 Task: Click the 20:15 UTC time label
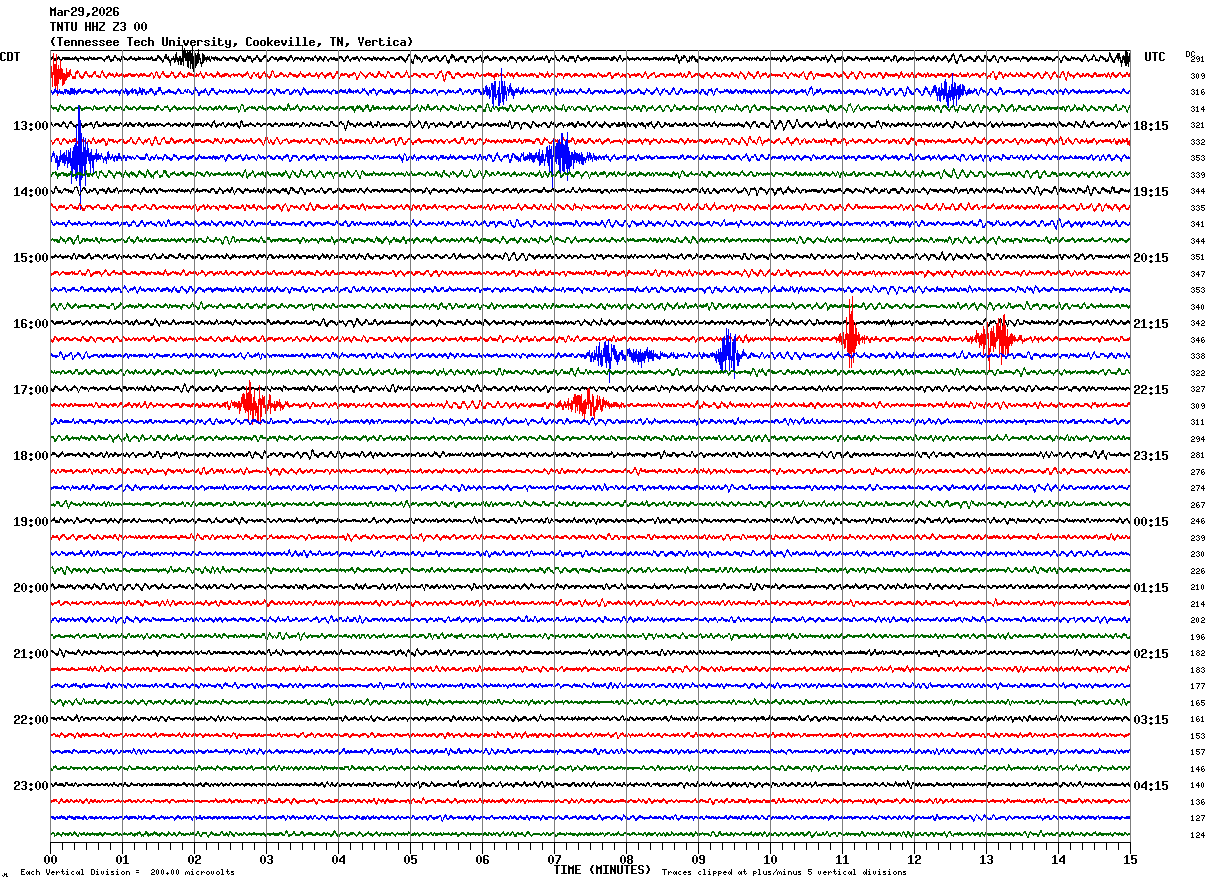1151,258
